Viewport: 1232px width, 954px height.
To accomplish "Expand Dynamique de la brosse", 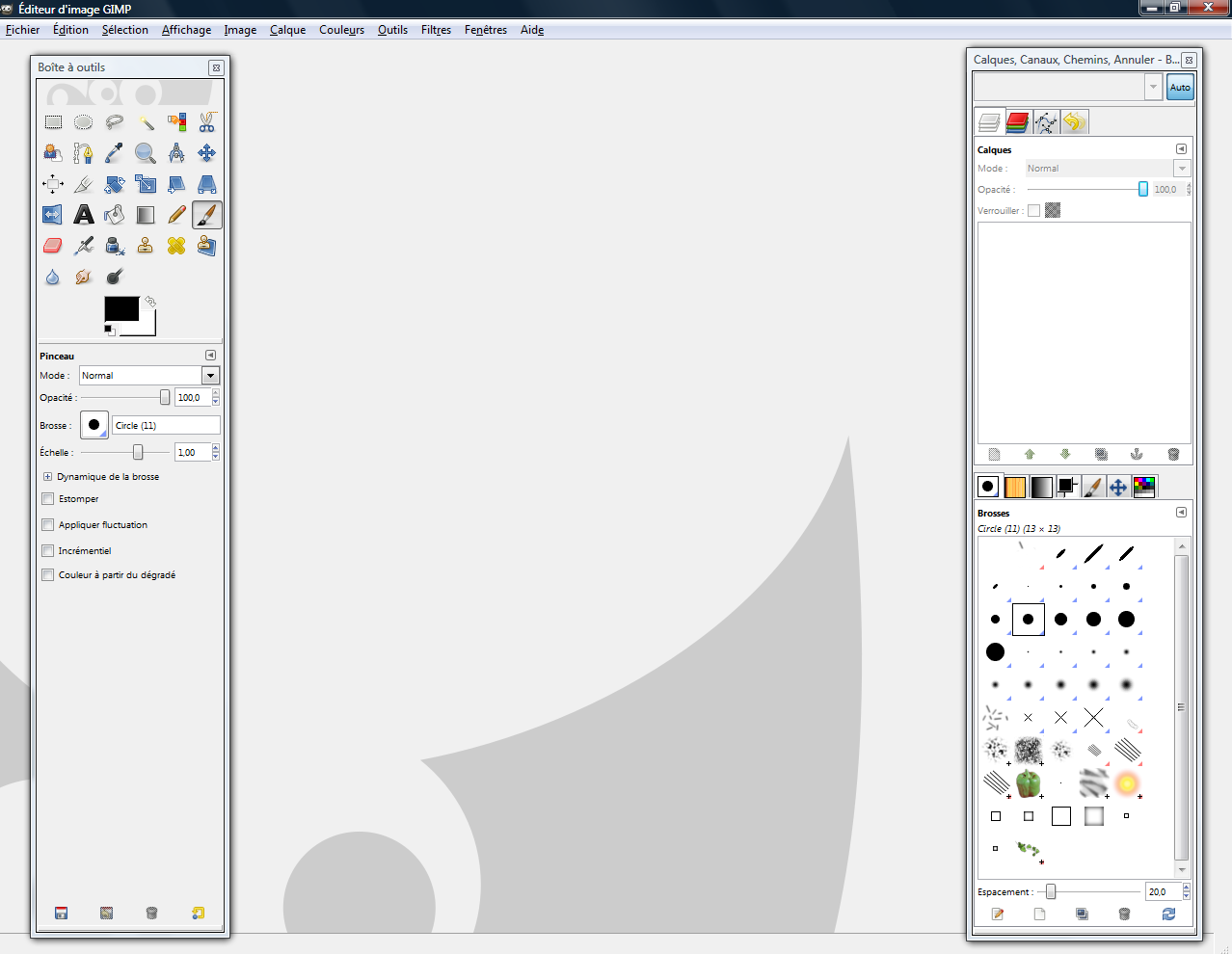I will (47, 477).
